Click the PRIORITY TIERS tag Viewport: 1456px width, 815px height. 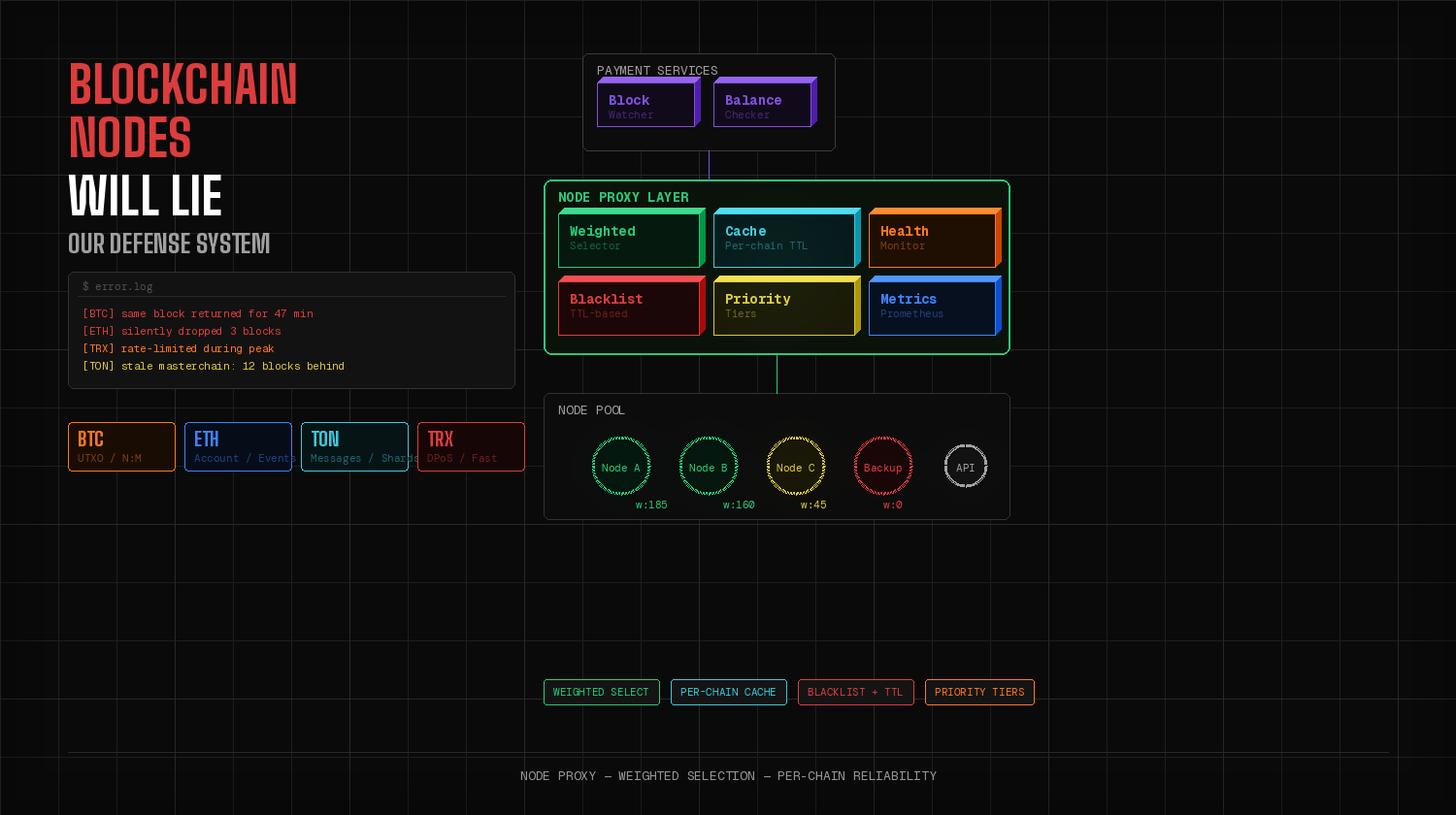tap(979, 692)
